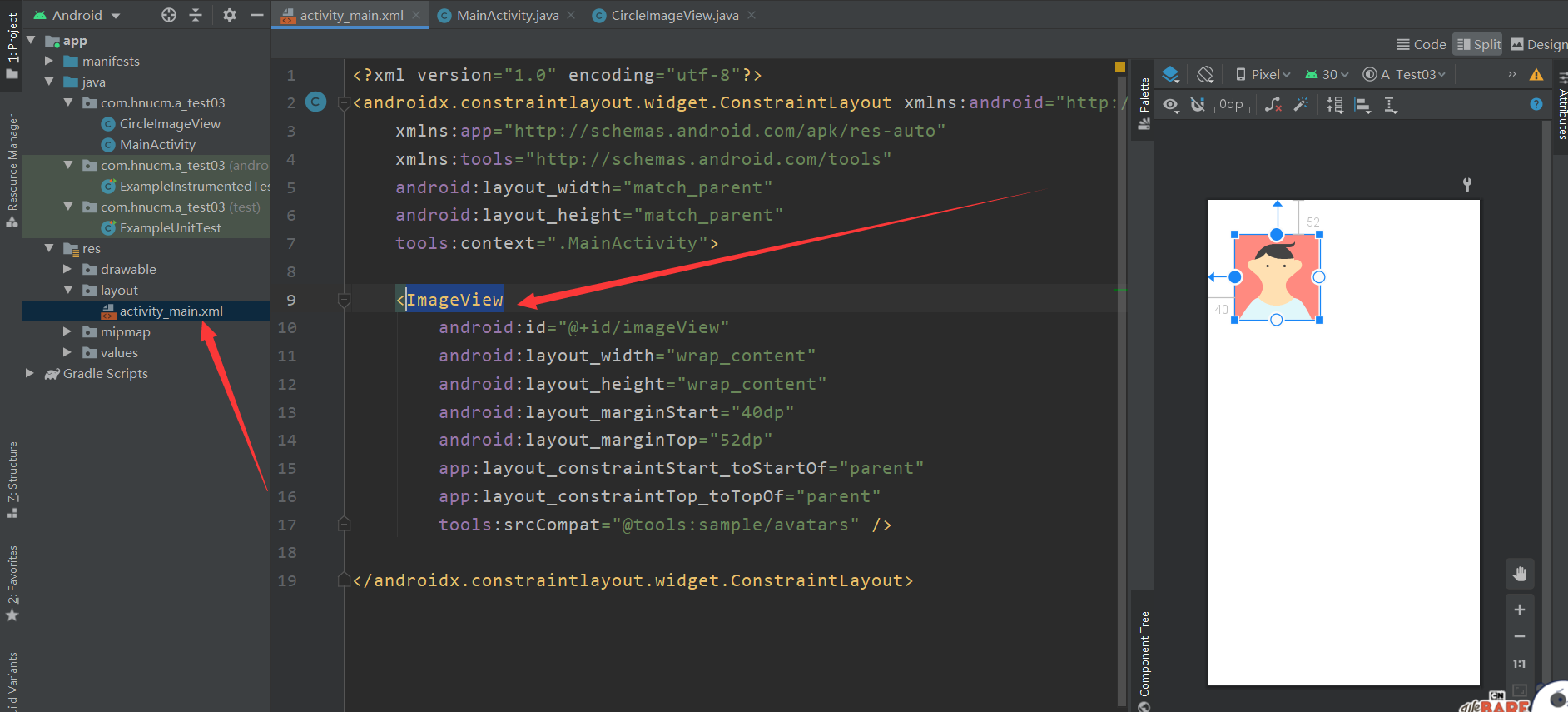Collapse the java folder
Image resolution: width=1568 pixels, height=712 pixels.
[x=49, y=82]
